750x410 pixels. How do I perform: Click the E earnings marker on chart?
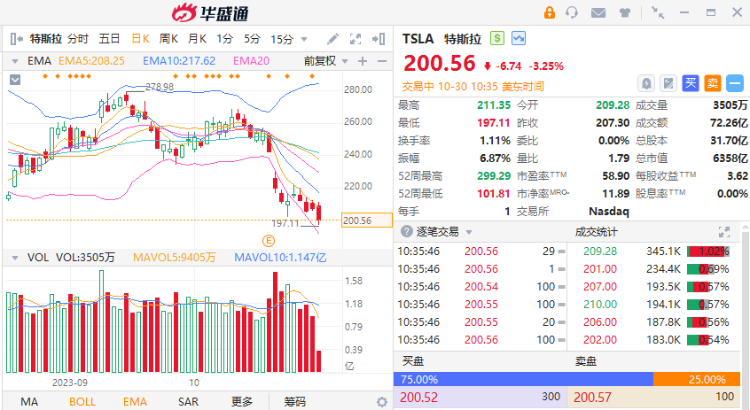click(268, 241)
